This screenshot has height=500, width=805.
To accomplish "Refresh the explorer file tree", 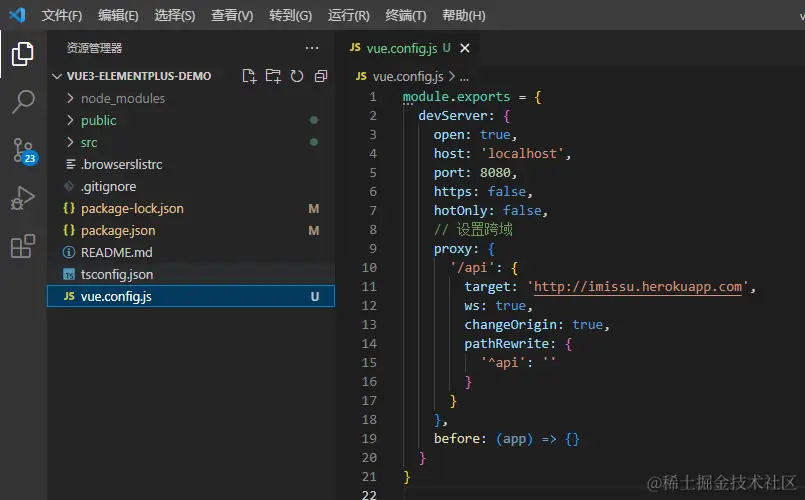I will click(x=297, y=76).
